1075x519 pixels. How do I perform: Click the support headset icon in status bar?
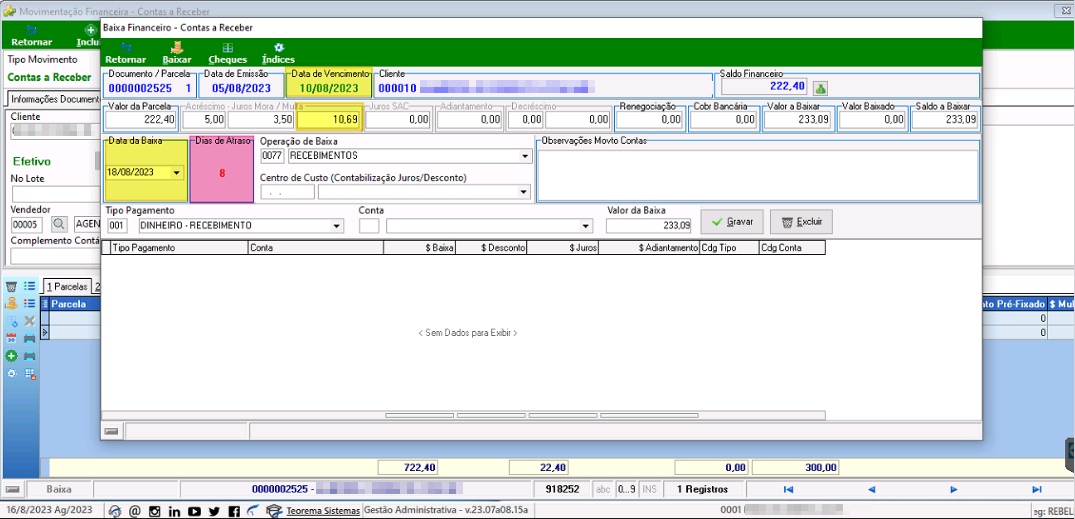tap(115, 511)
